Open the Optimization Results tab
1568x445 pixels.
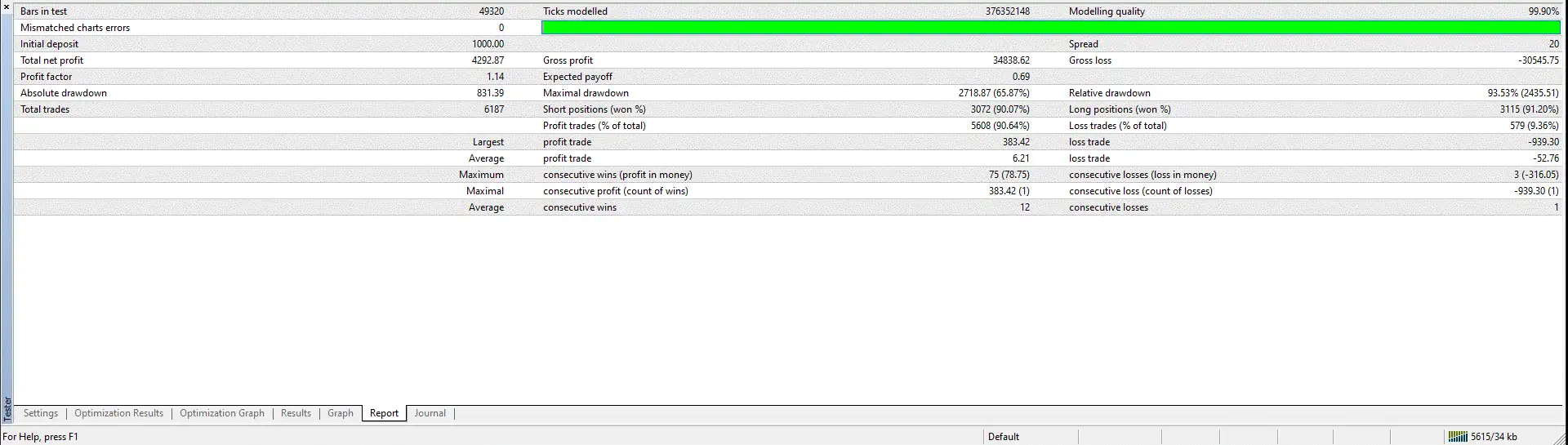(x=119, y=413)
